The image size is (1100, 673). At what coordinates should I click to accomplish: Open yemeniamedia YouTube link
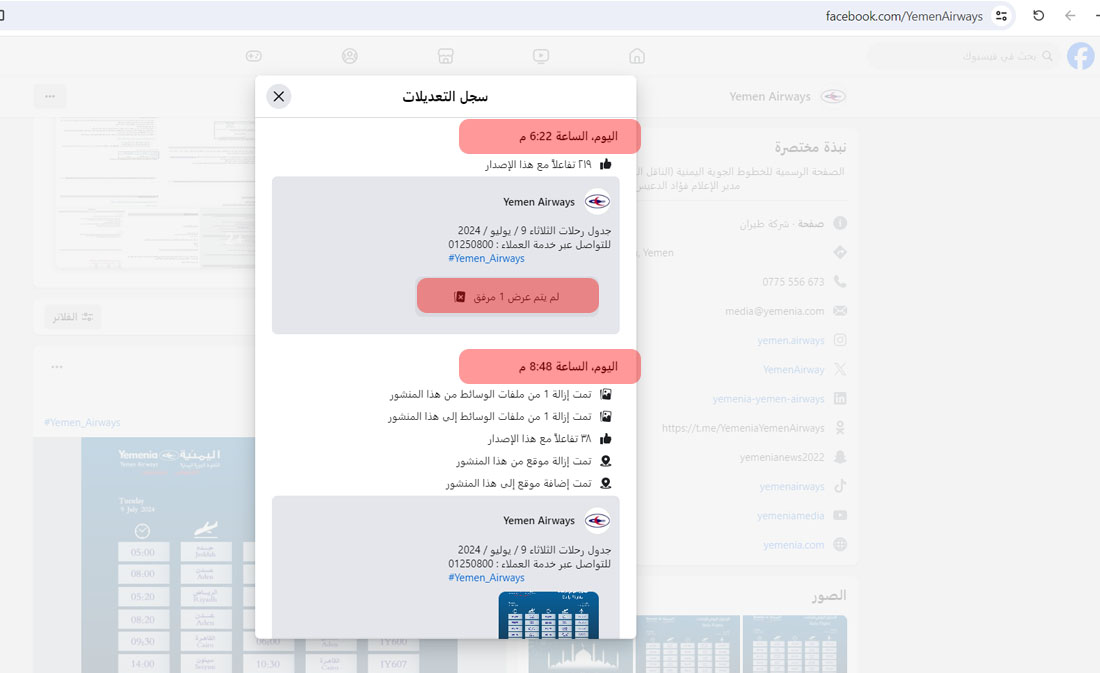791,516
